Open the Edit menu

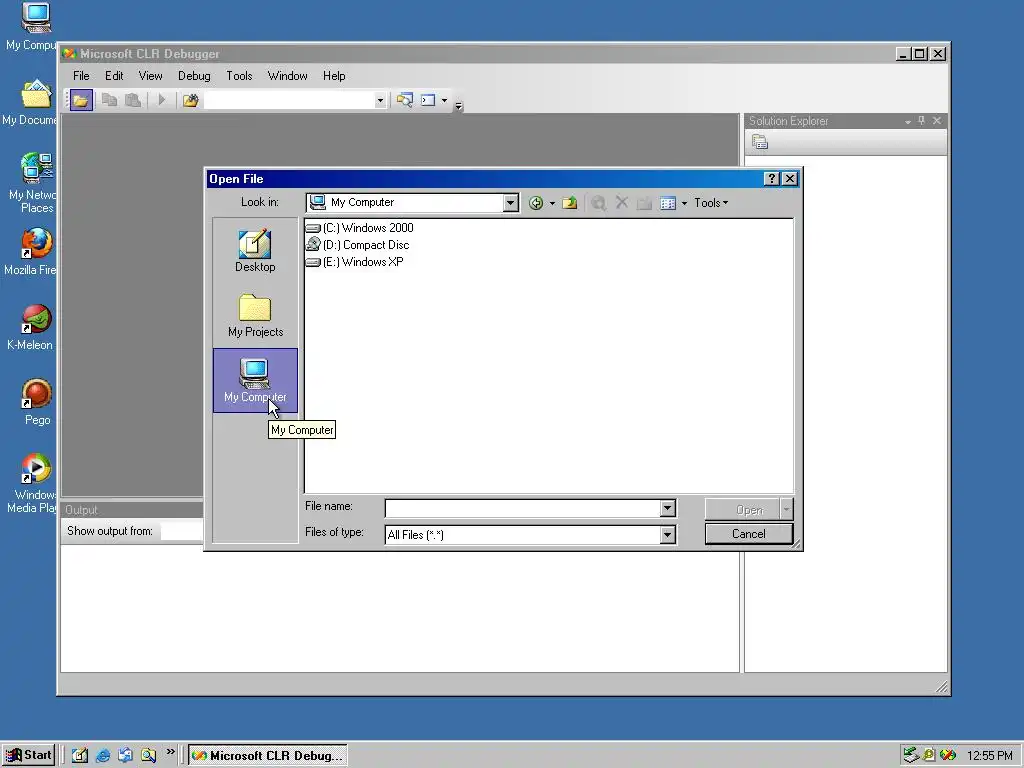(114, 76)
